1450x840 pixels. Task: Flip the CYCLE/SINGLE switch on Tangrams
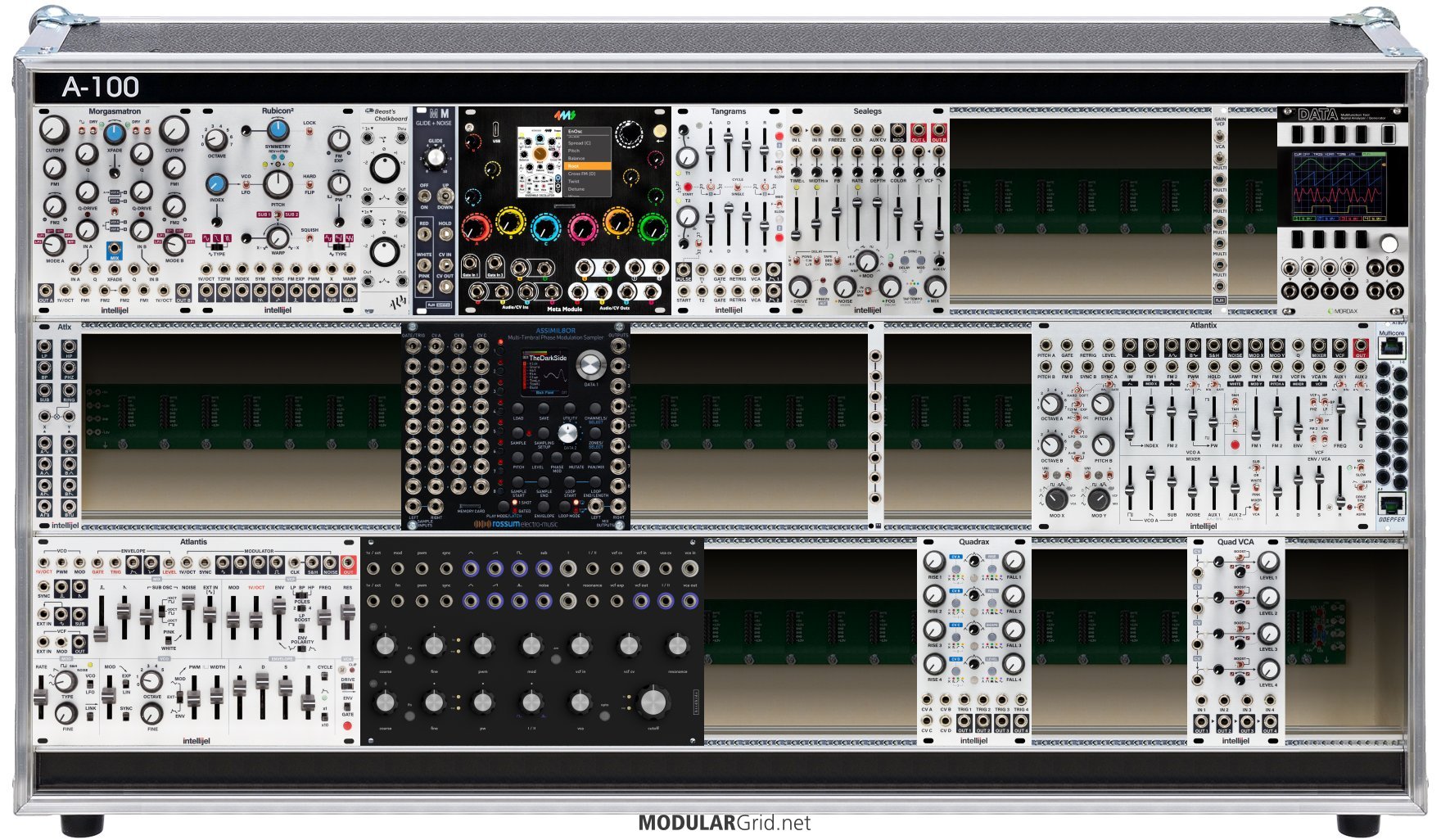(x=738, y=187)
